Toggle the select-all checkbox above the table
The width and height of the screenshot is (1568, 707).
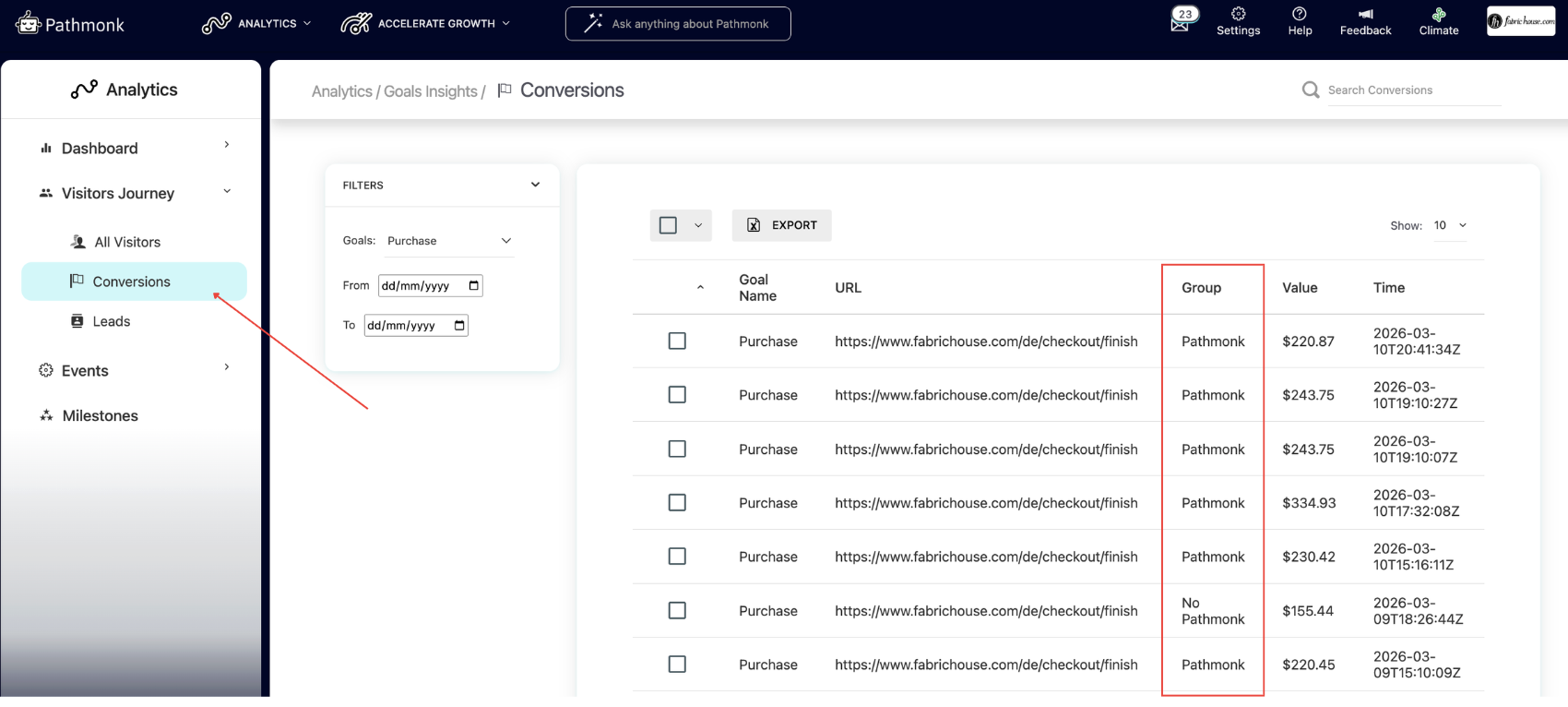(x=669, y=225)
